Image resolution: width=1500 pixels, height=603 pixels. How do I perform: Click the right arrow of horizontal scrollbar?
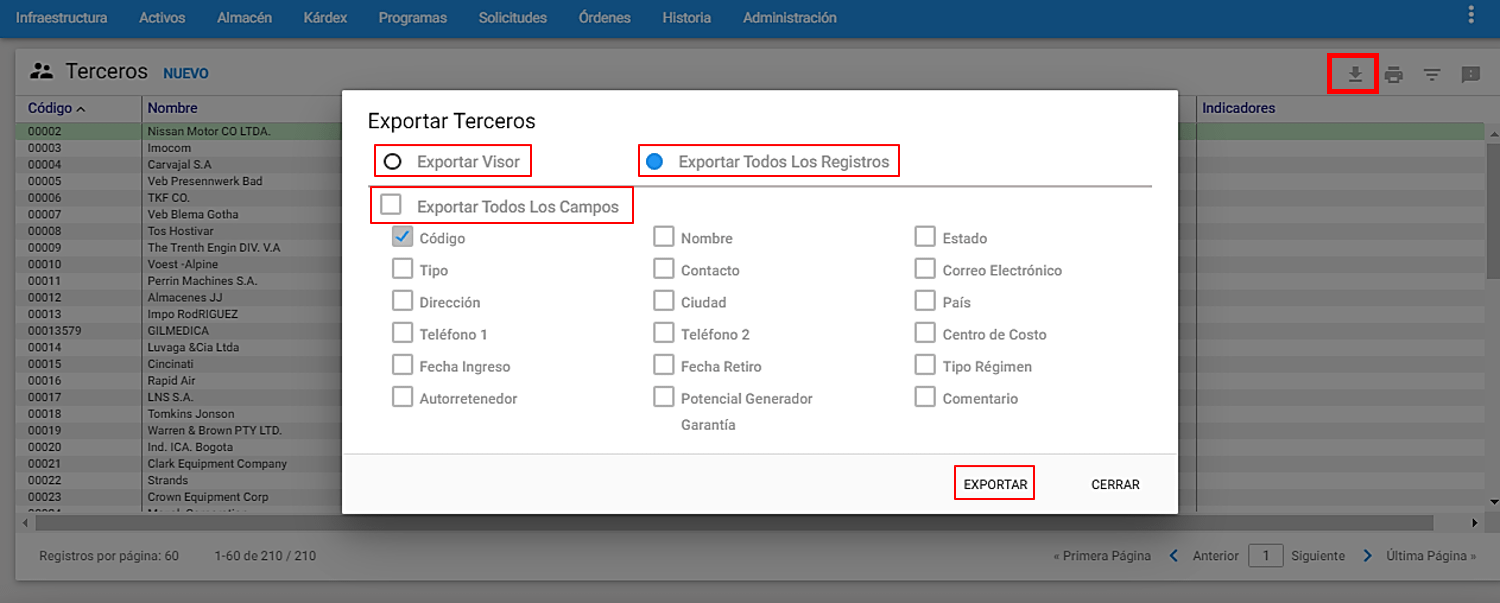click(1474, 523)
